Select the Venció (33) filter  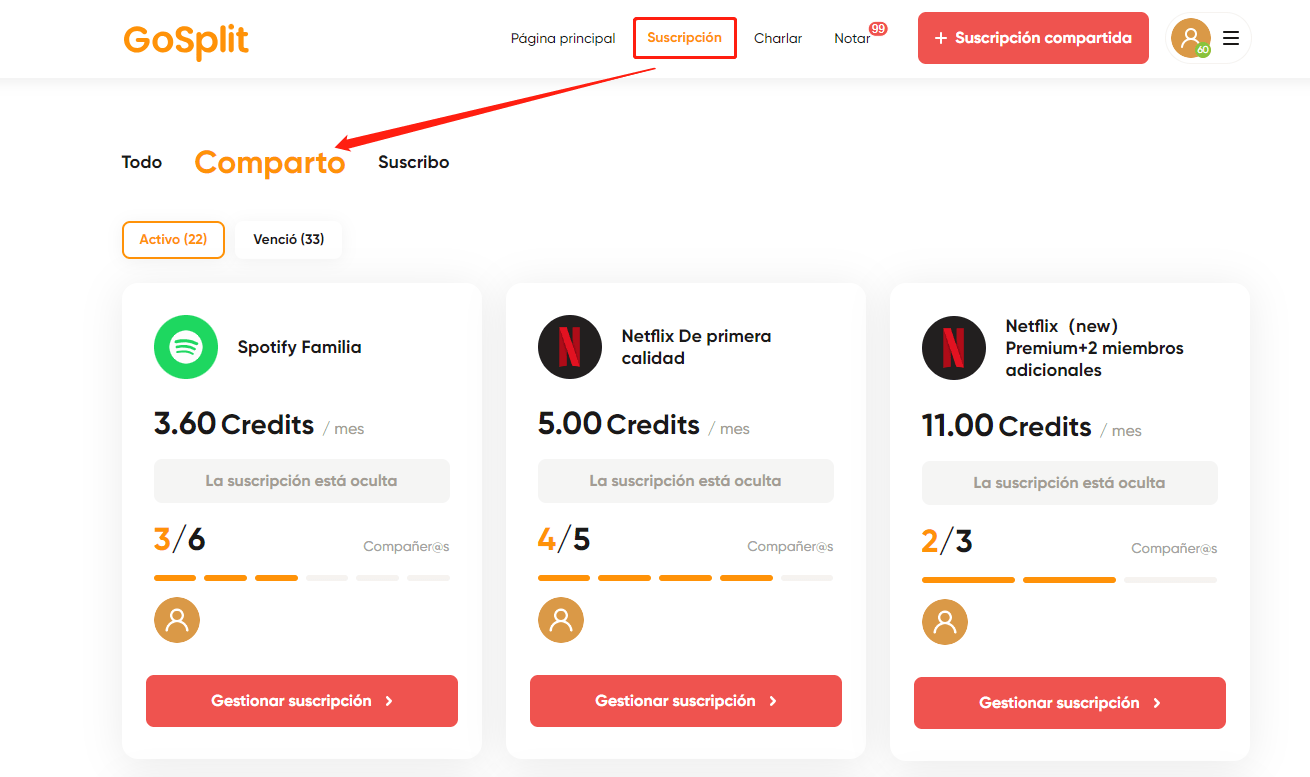pos(289,240)
